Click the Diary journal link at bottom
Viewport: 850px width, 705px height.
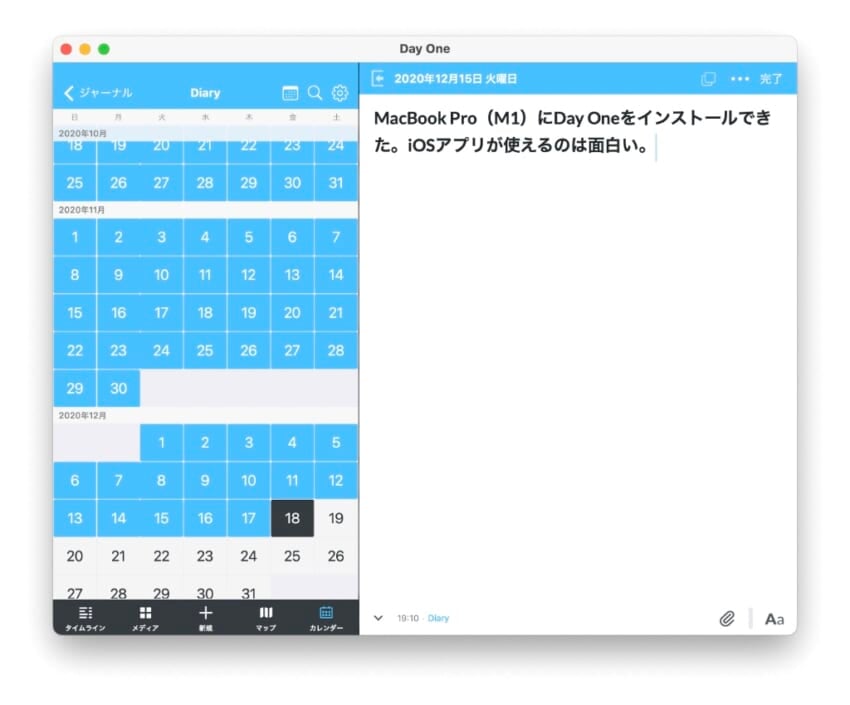click(x=439, y=619)
